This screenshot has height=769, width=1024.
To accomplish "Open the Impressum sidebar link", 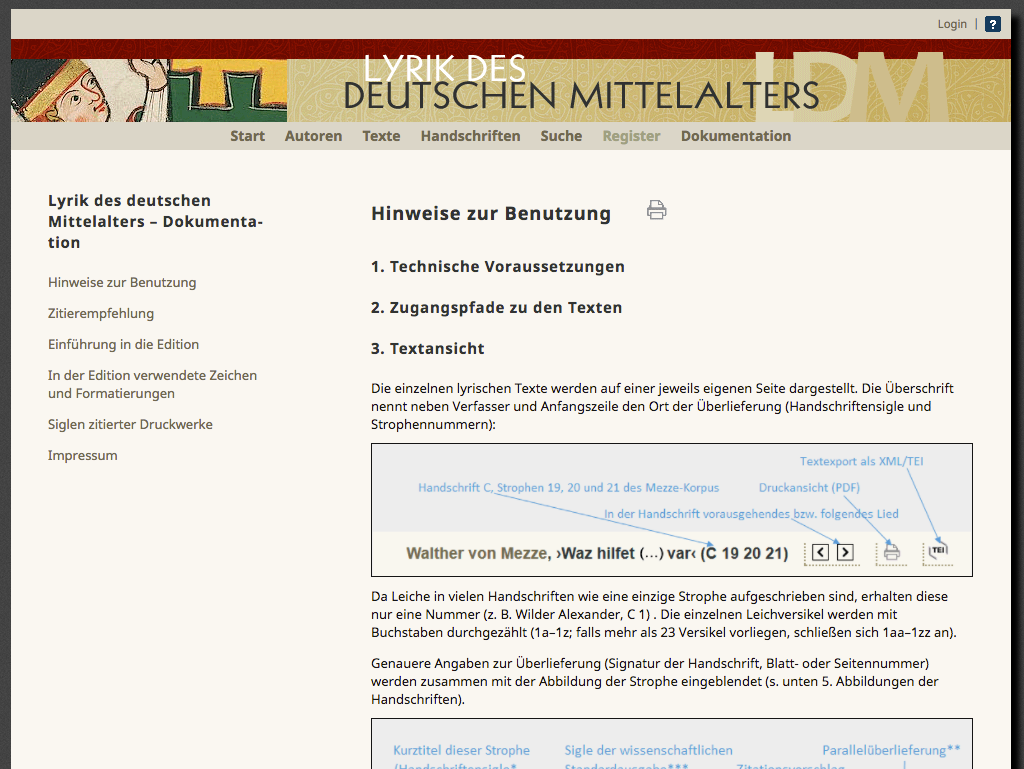I will [x=82, y=456].
